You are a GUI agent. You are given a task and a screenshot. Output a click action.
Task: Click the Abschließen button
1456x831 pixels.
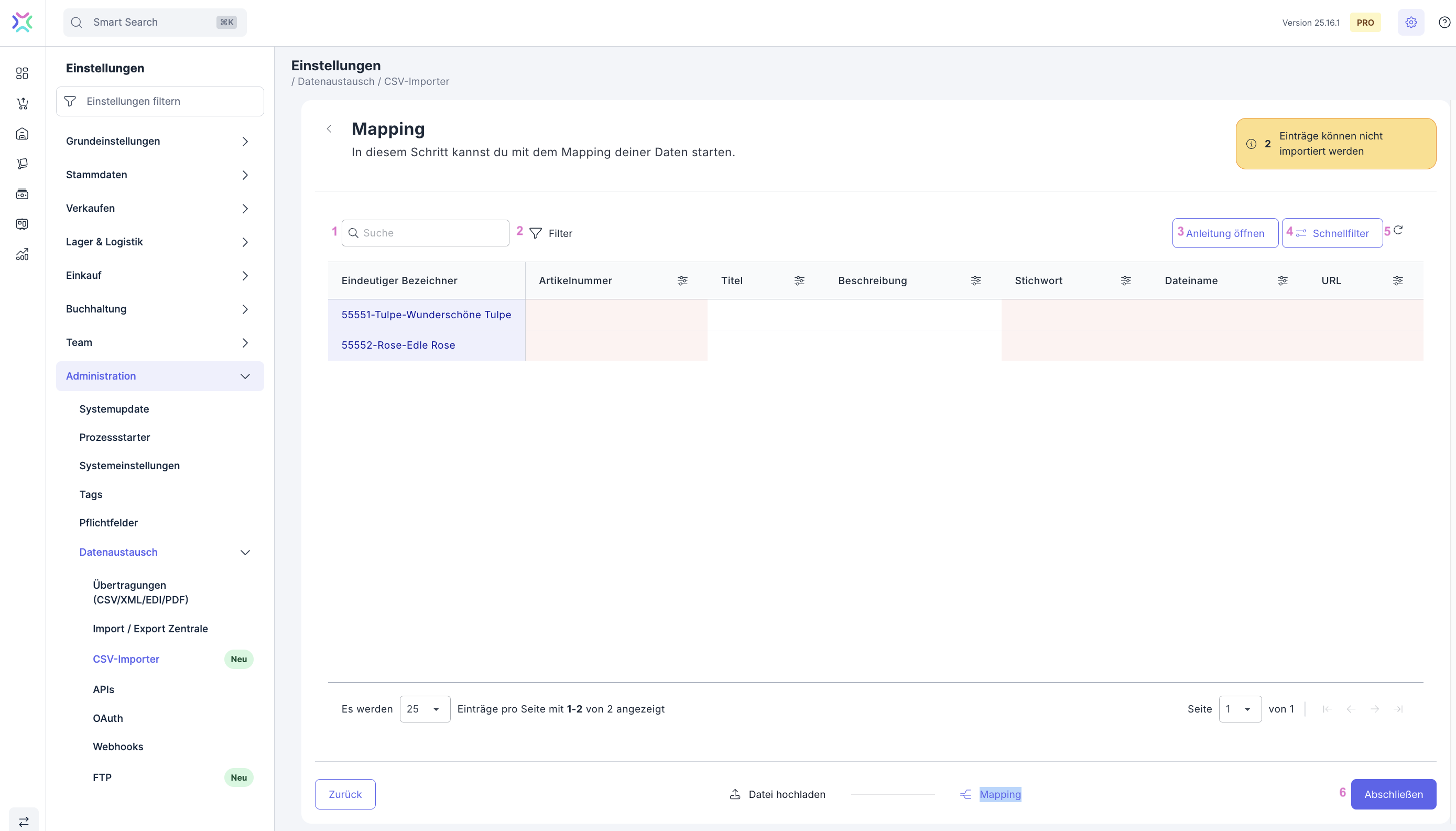pyautogui.click(x=1393, y=794)
